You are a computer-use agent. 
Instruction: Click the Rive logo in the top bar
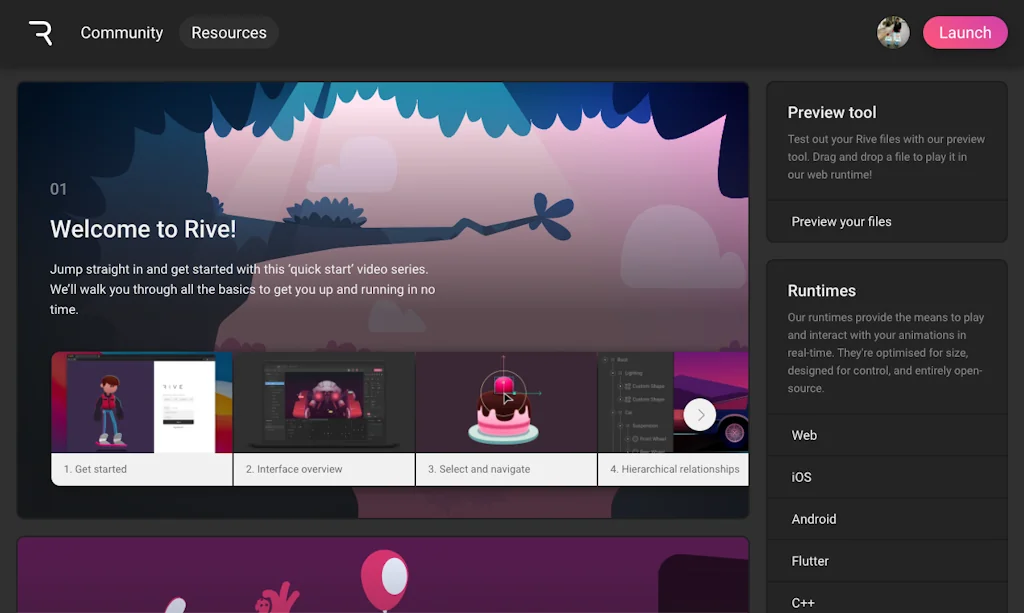pos(39,32)
